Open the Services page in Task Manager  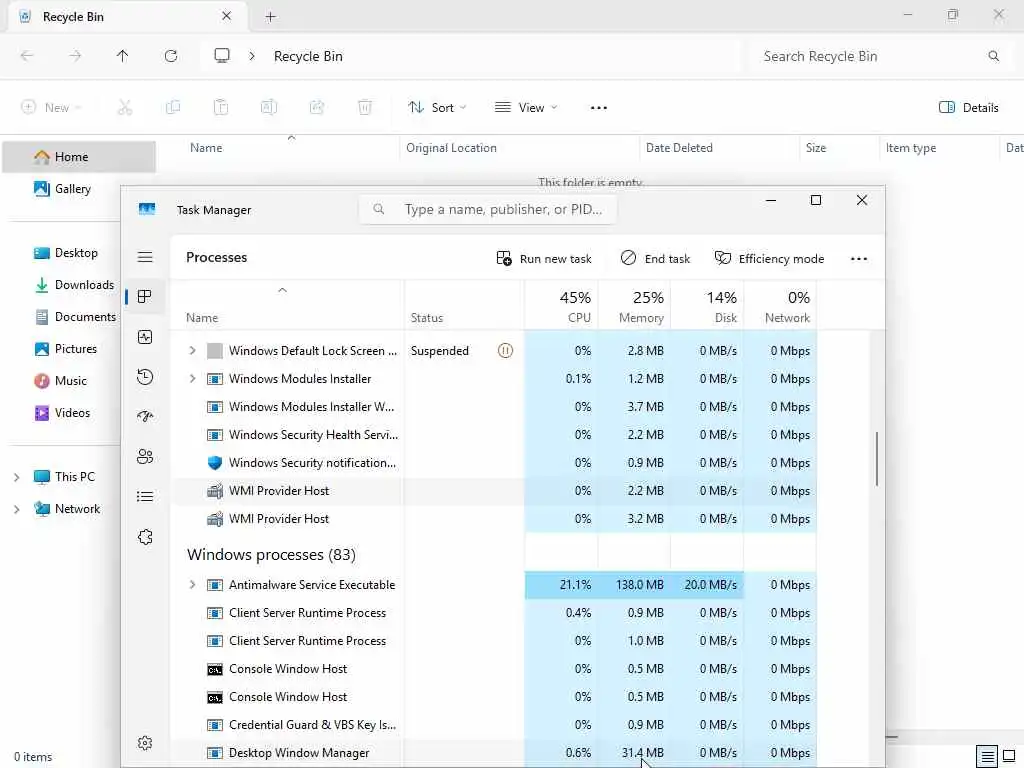[145, 537]
